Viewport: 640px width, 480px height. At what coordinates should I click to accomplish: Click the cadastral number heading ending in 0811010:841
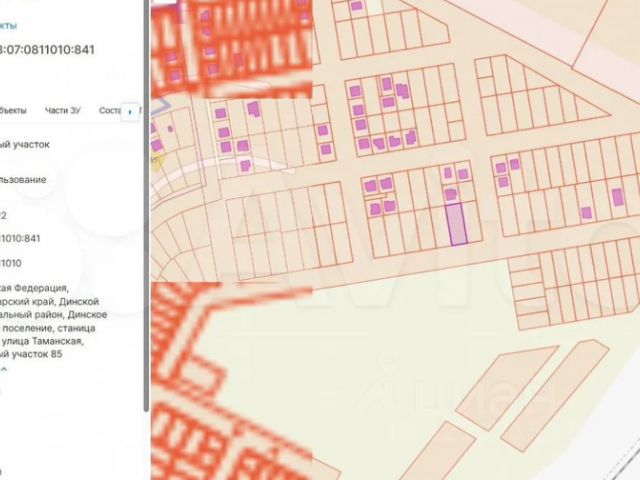[47, 50]
